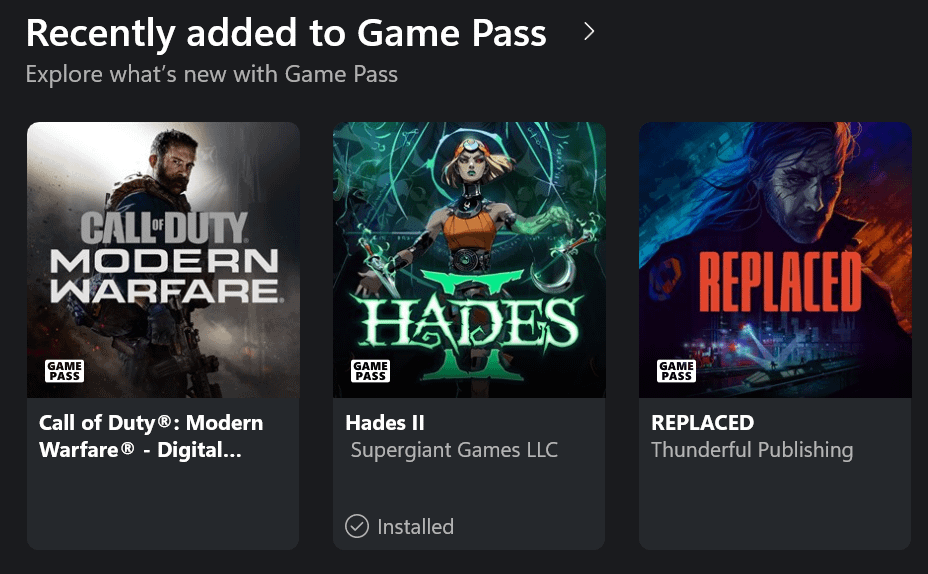Click the Supergiant Games LLC publisher name
The height and width of the screenshot is (574, 928).
454,450
